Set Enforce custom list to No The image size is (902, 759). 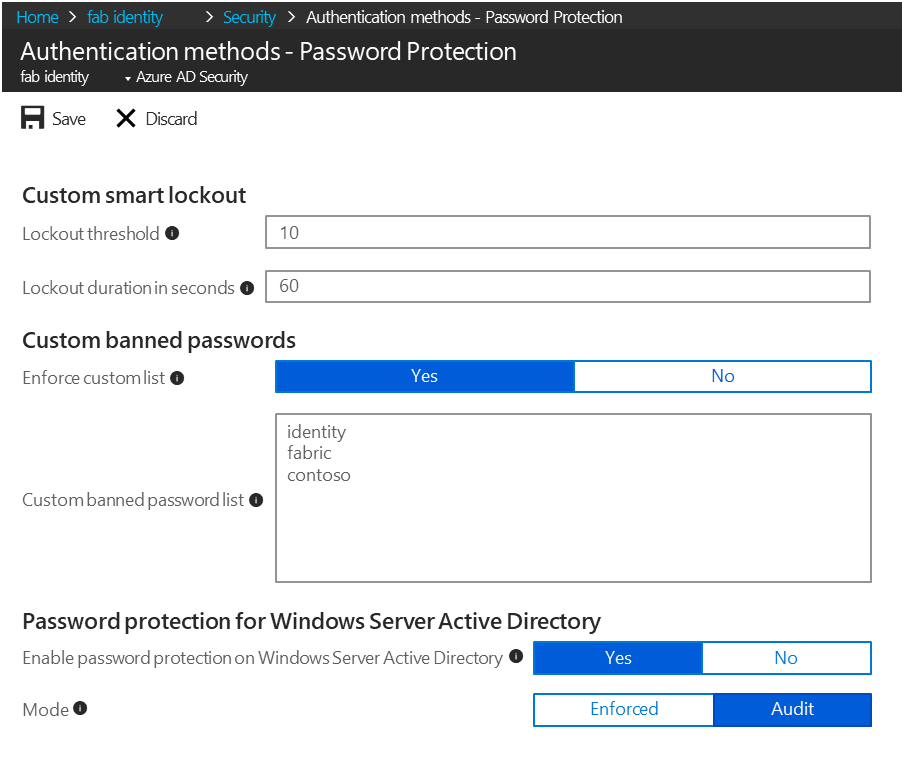tap(723, 376)
